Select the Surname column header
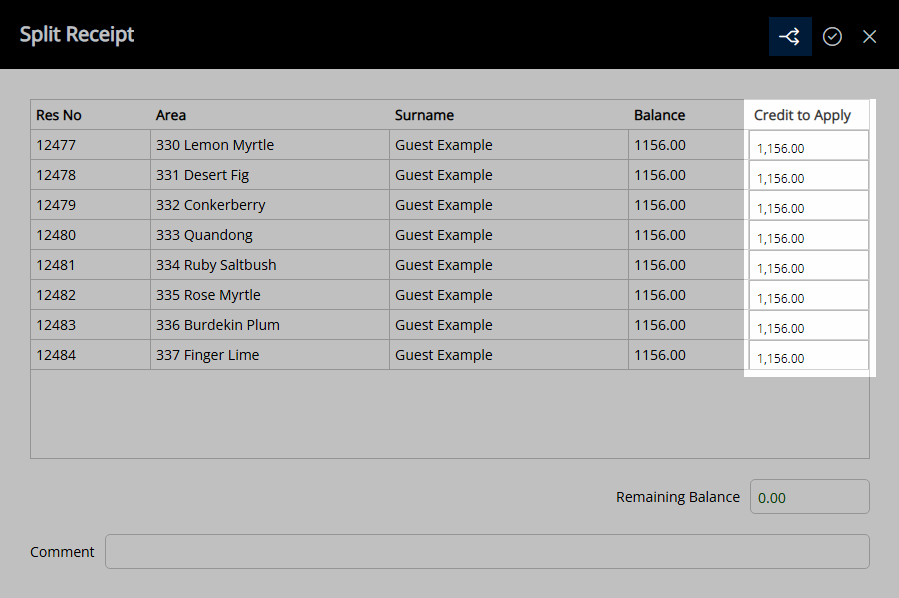 [509, 115]
